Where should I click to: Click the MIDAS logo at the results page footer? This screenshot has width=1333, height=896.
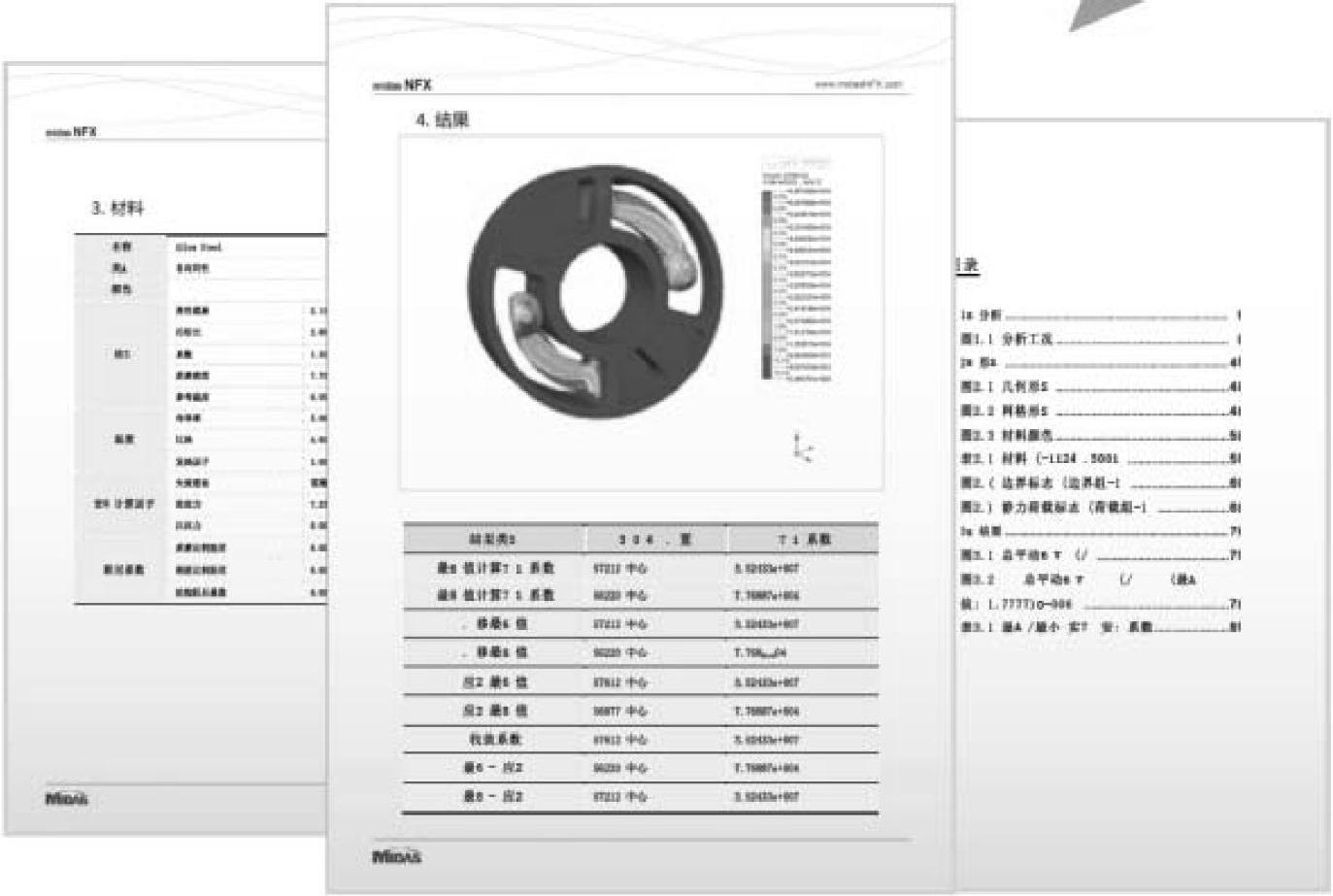coord(397,857)
